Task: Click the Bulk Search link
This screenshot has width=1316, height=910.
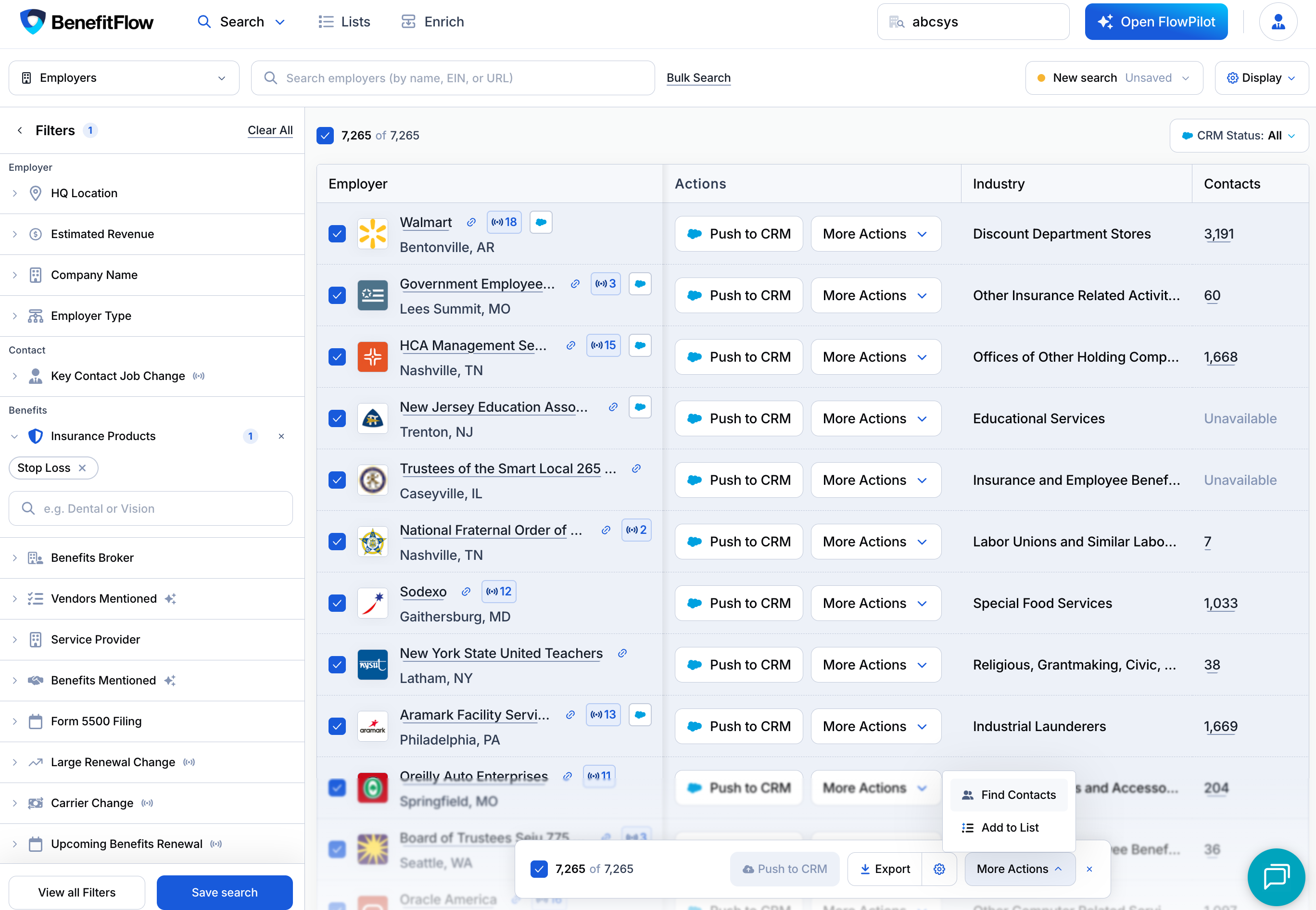Action: coord(698,77)
